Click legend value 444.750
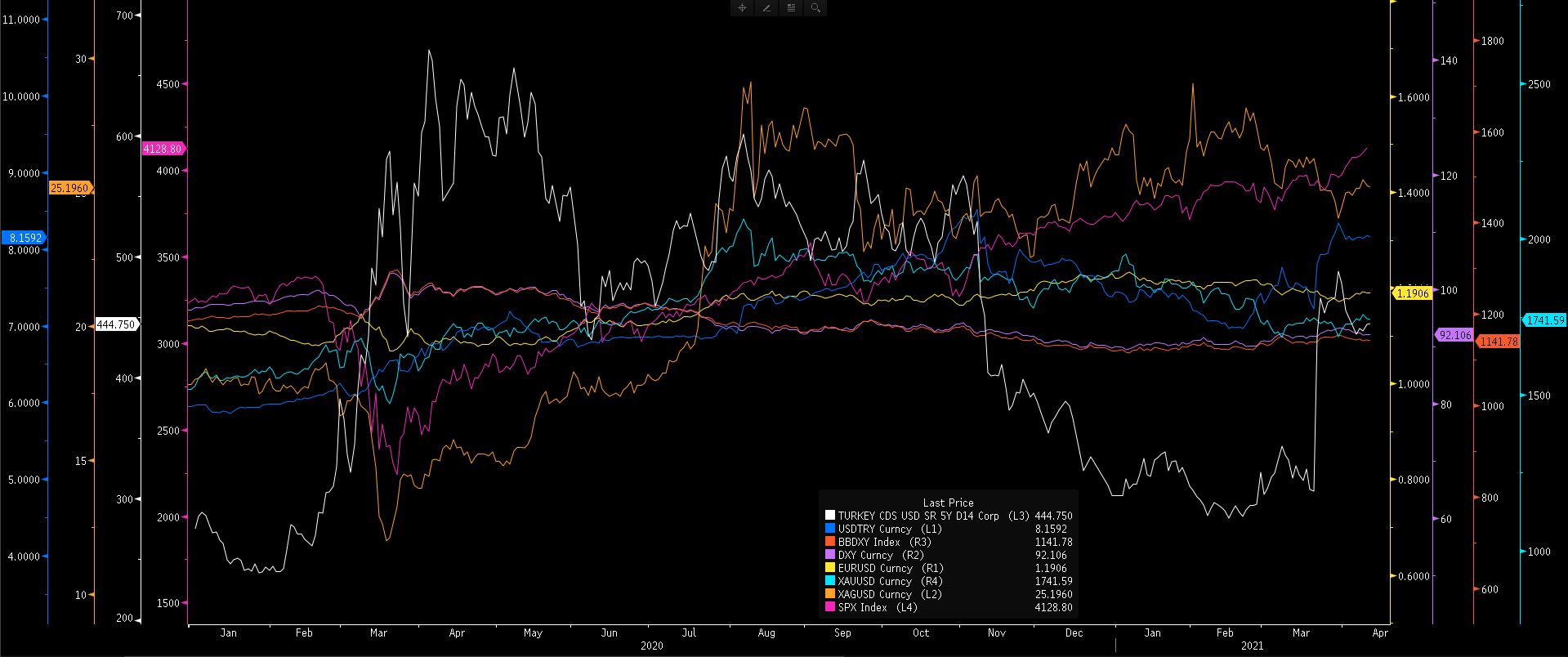Screen dimensions: 1568x657 click(1053, 516)
